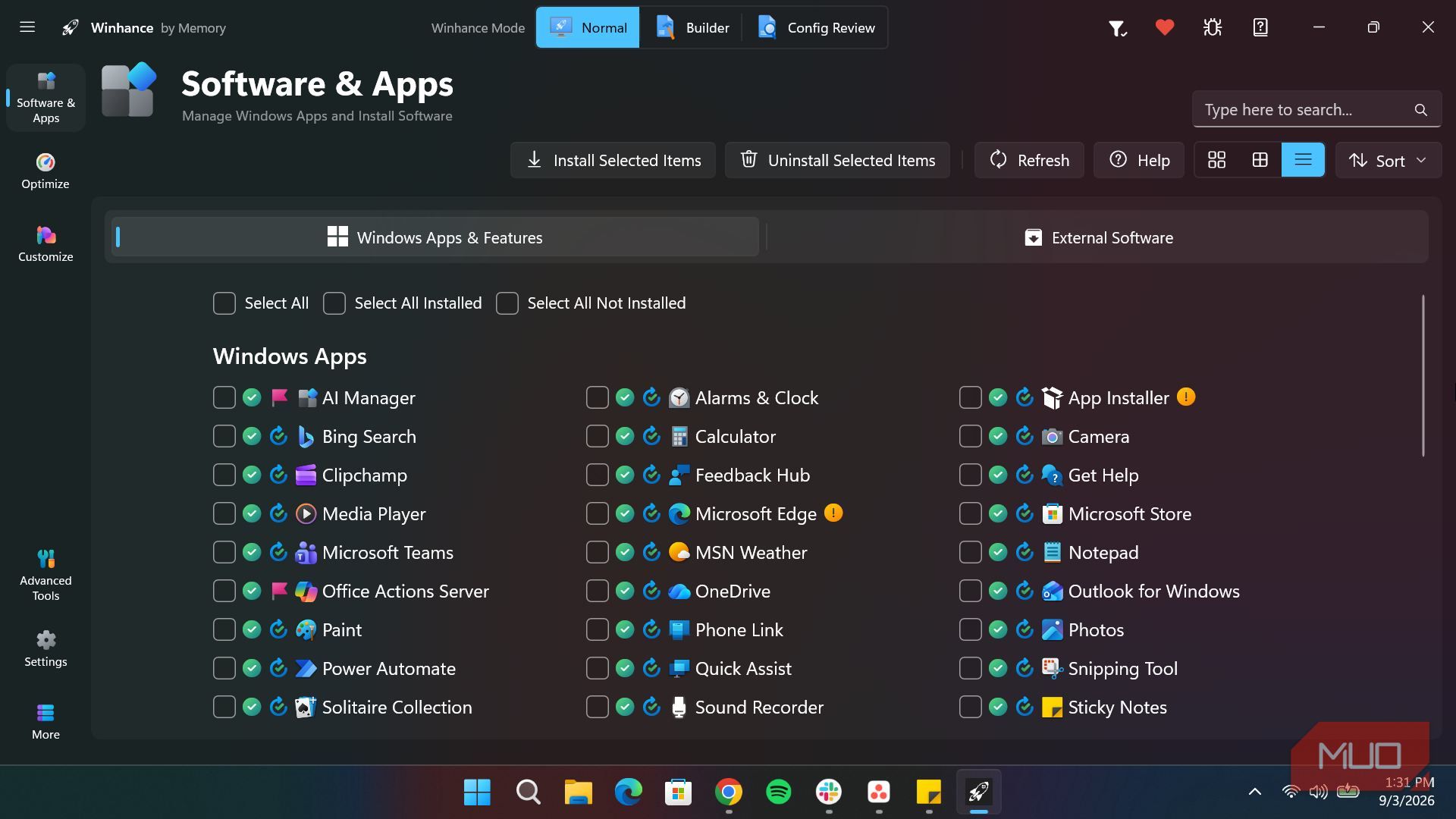Open the Windows Start menu
The height and width of the screenshot is (819, 1456).
(x=477, y=792)
